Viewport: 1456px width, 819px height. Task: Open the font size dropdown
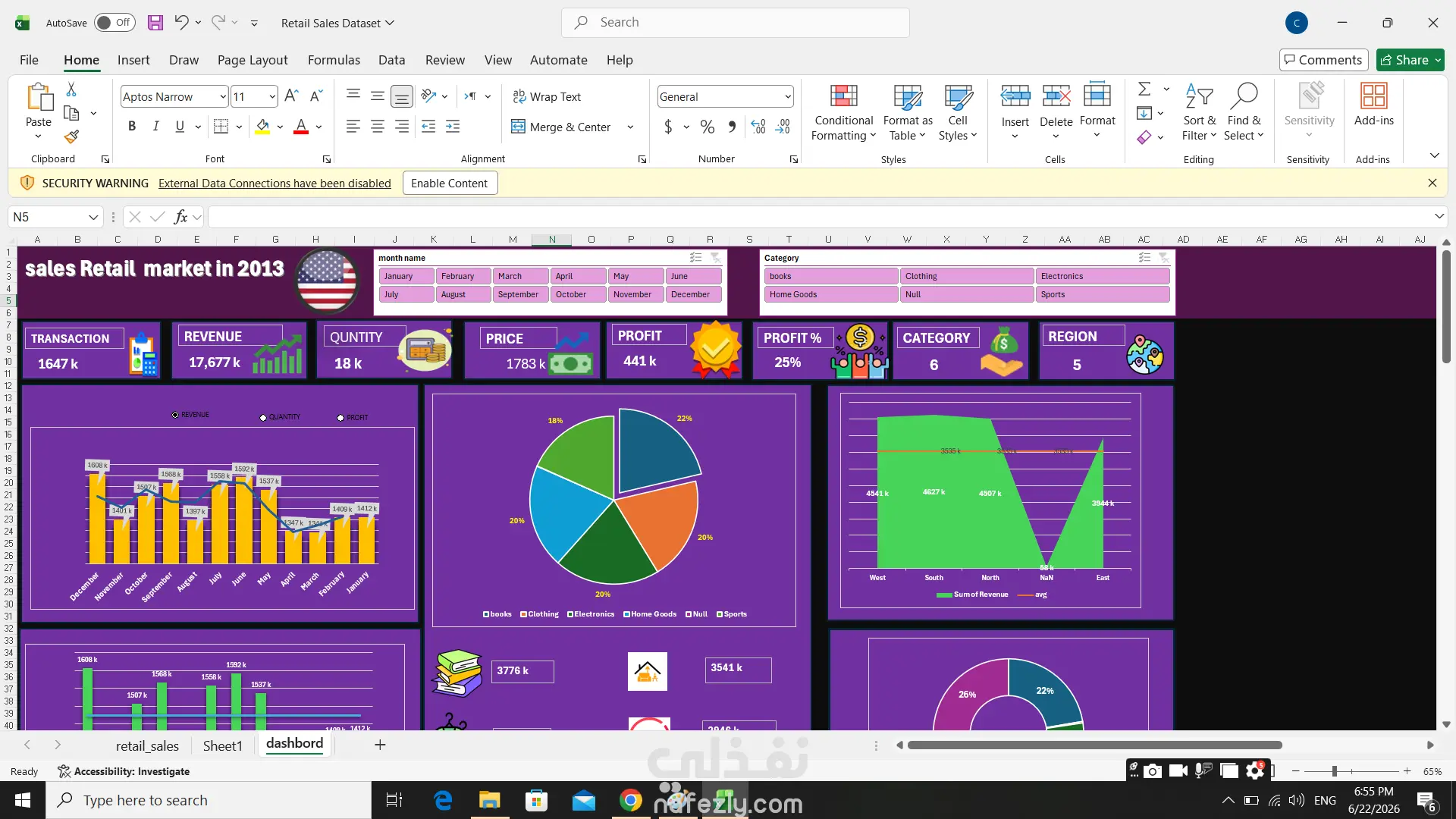pyautogui.click(x=272, y=96)
